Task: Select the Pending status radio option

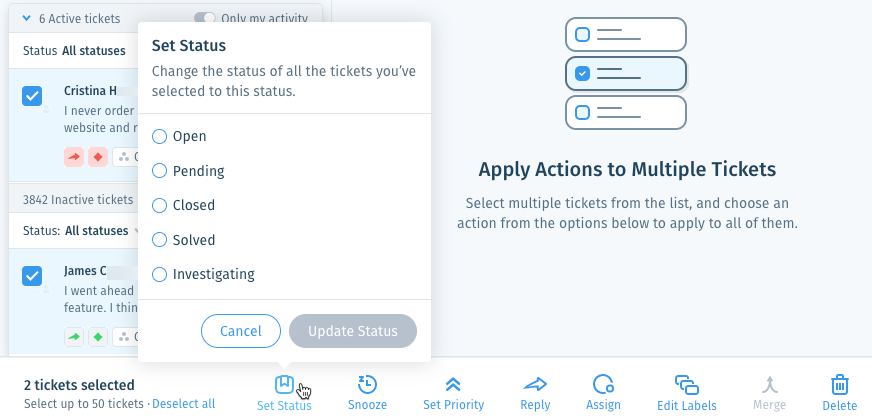Action: coord(160,171)
